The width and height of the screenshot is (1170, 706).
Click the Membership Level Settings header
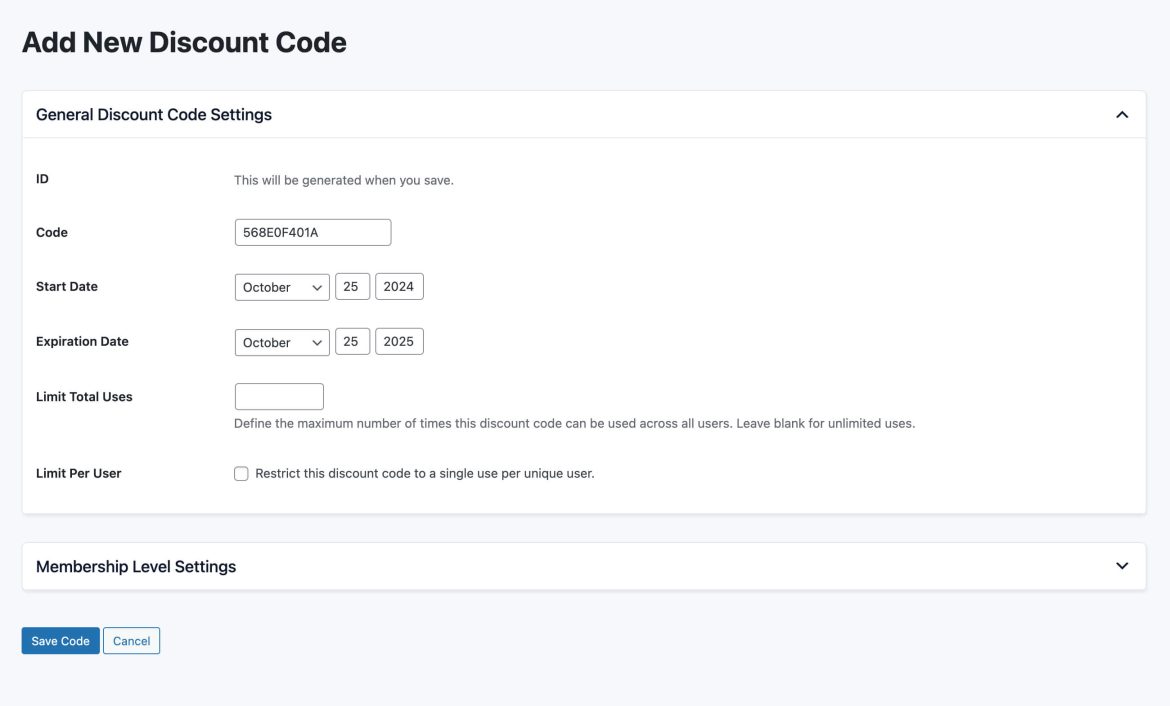136,564
